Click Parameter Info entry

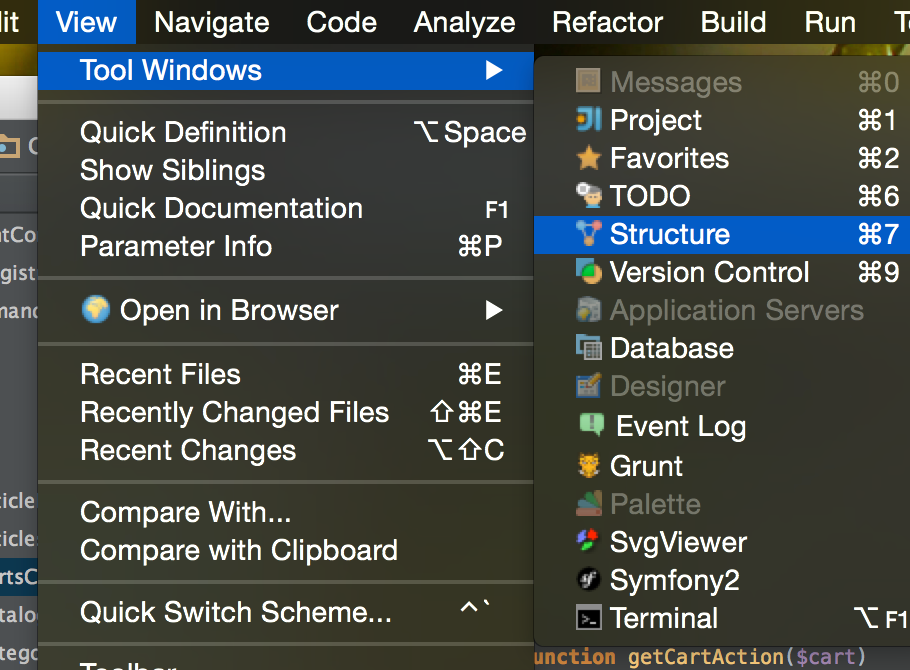176,246
